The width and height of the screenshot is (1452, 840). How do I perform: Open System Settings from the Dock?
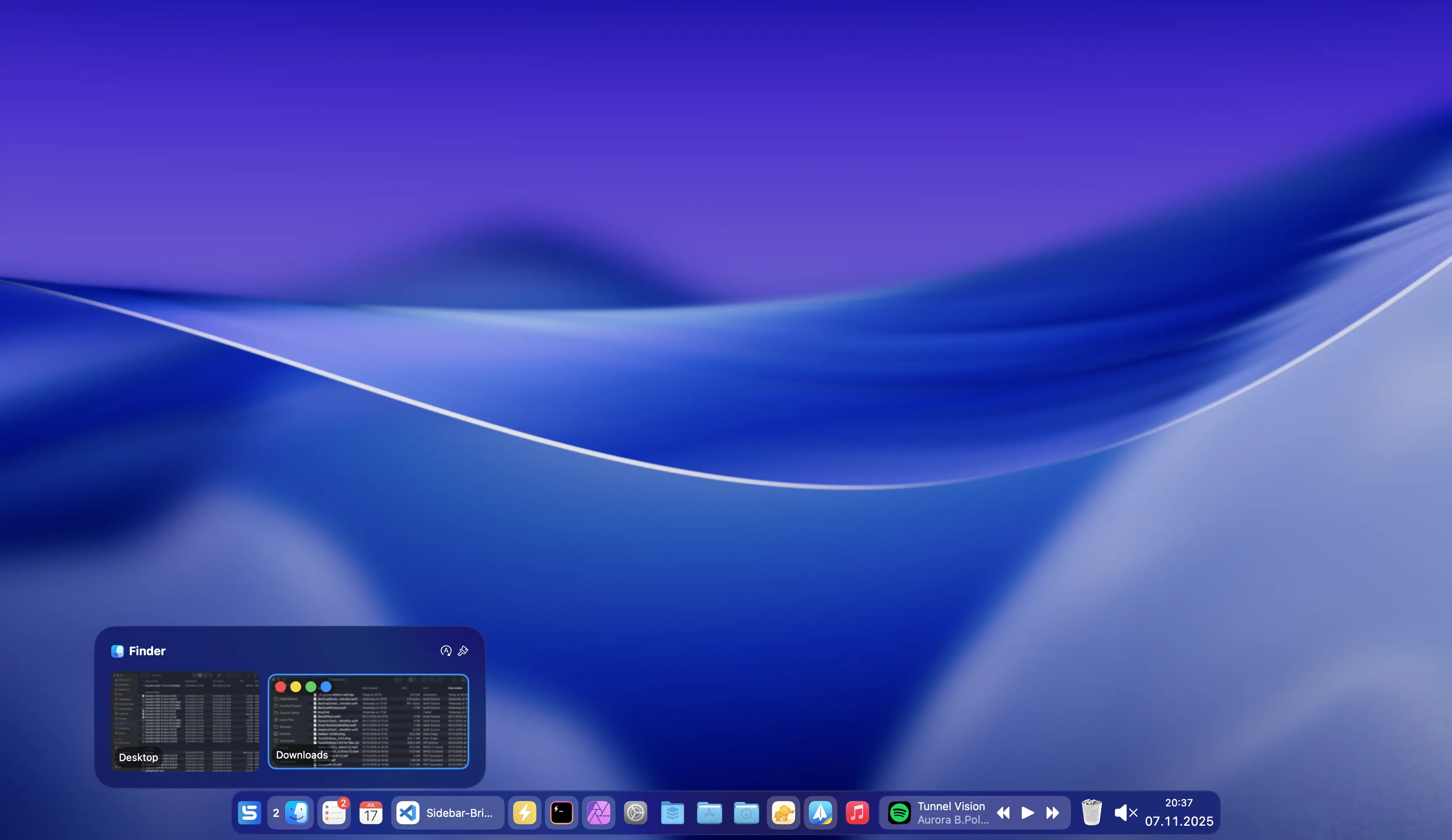(x=636, y=812)
